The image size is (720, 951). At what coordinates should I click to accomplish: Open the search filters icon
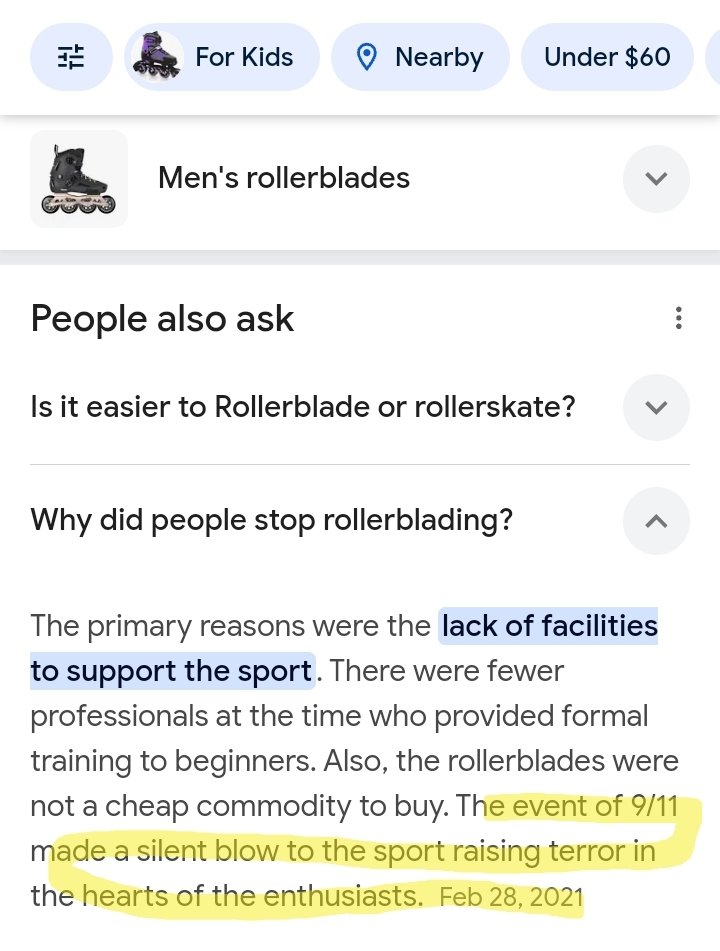point(71,57)
